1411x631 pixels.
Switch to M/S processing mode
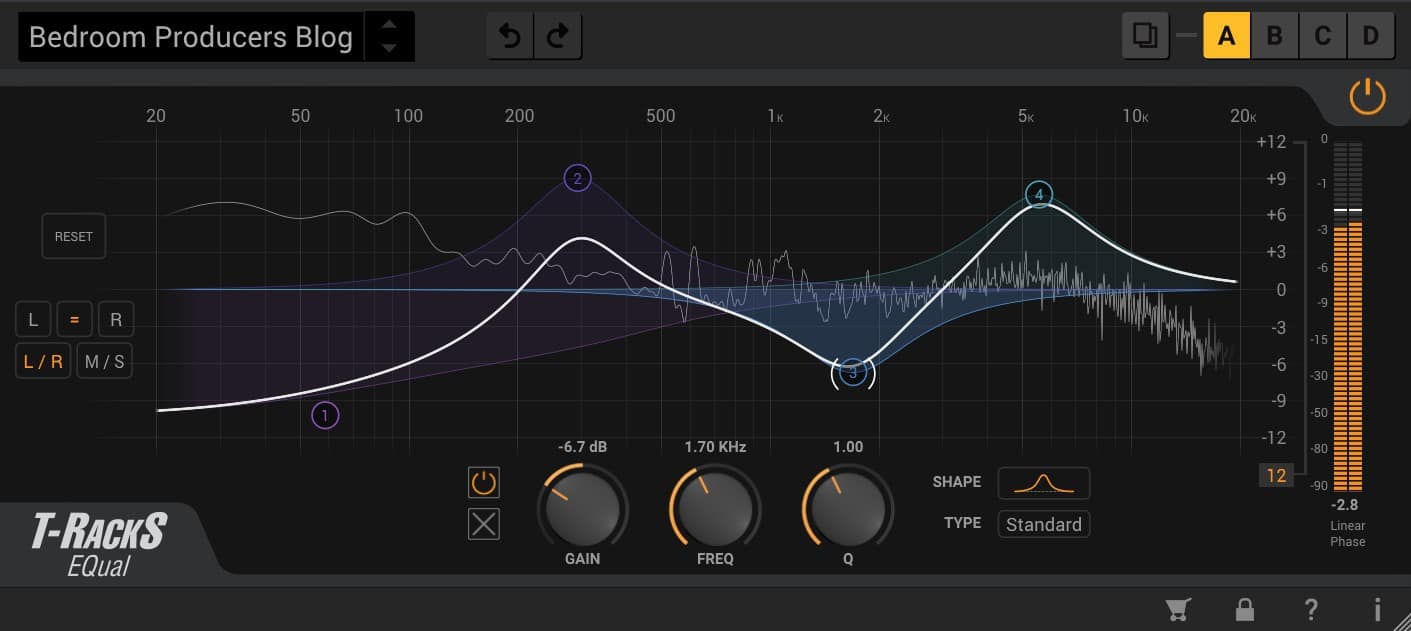click(105, 361)
